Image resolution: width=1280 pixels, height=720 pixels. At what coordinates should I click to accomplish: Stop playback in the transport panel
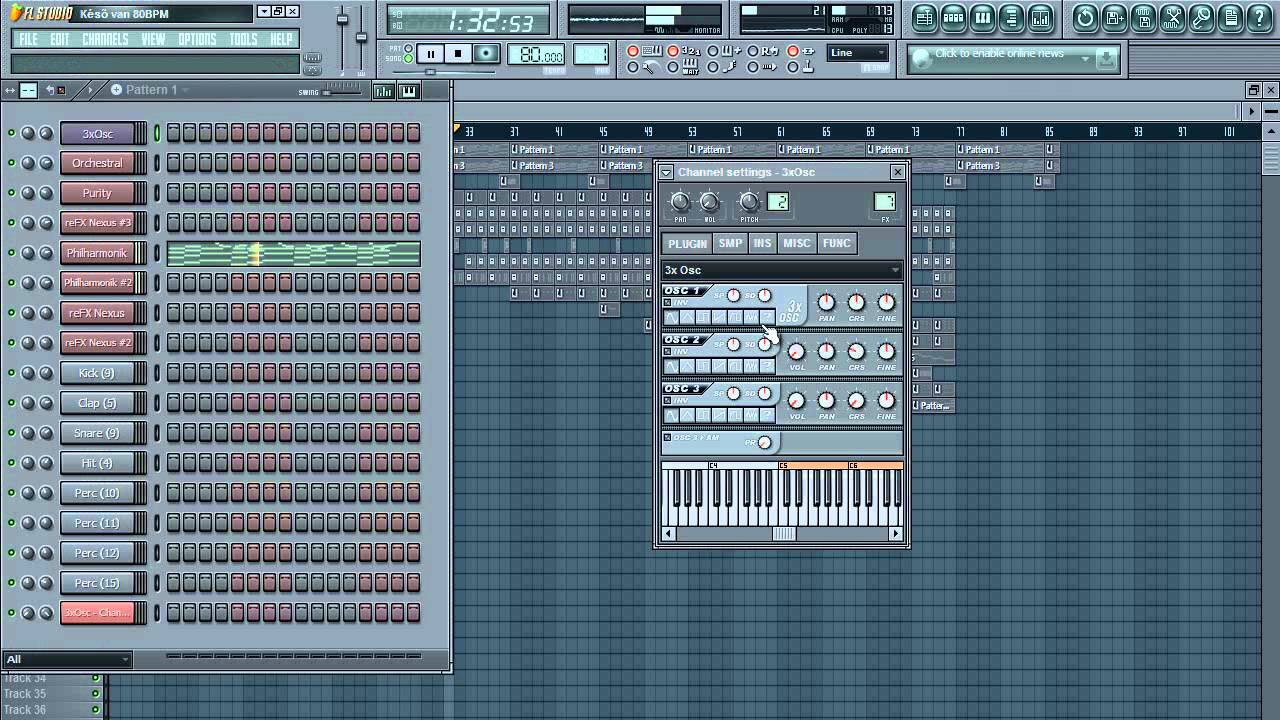(458, 54)
